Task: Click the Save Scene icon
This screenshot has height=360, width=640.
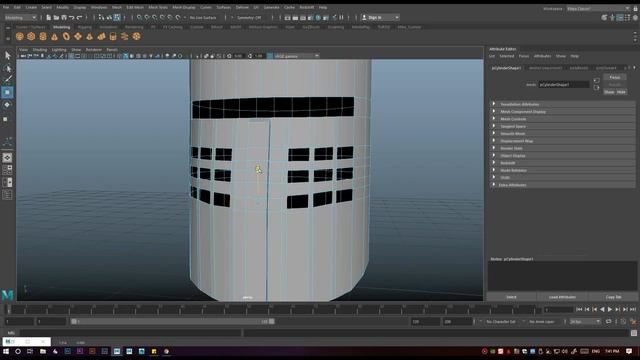Action: click(64, 18)
